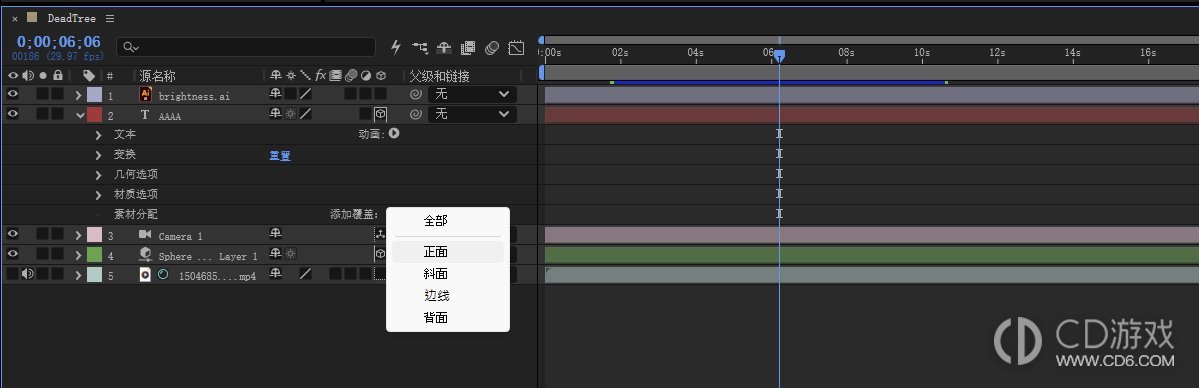Click the Lock column header icon
Viewport: 1199px width, 388px height.
[x=57, y=76]
